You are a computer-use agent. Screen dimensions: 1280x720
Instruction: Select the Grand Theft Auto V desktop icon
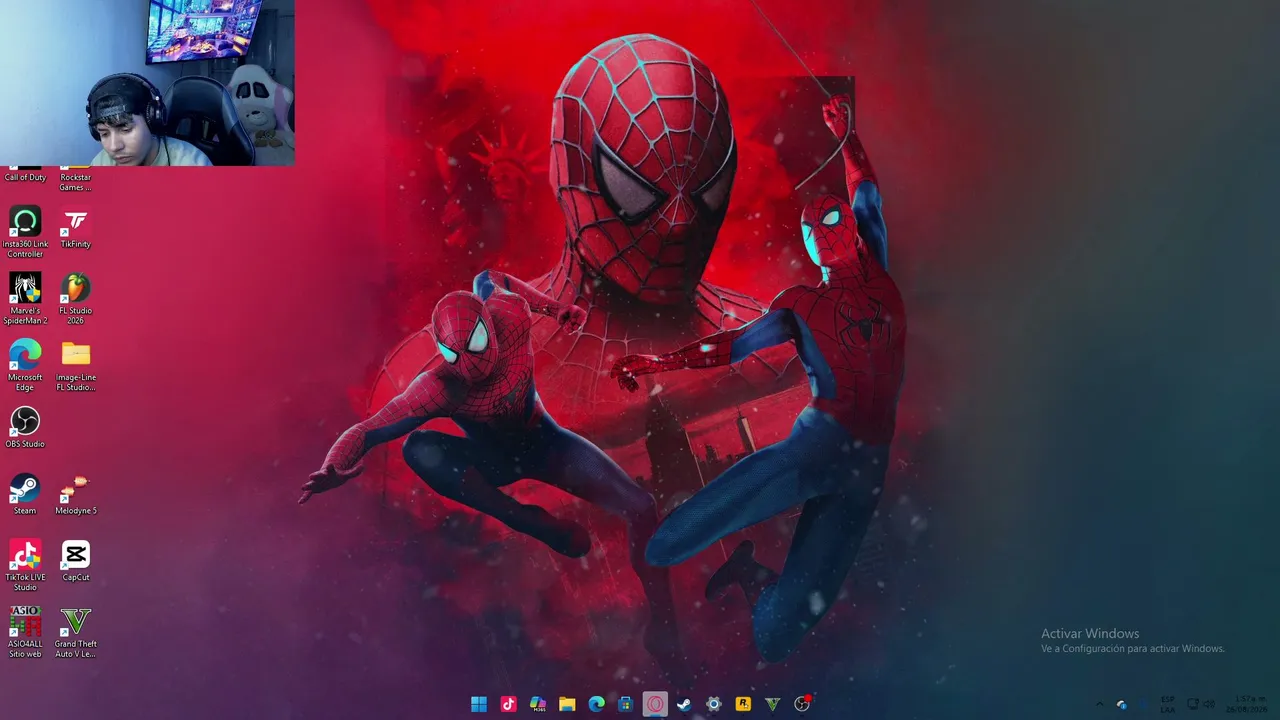point(75,632)
